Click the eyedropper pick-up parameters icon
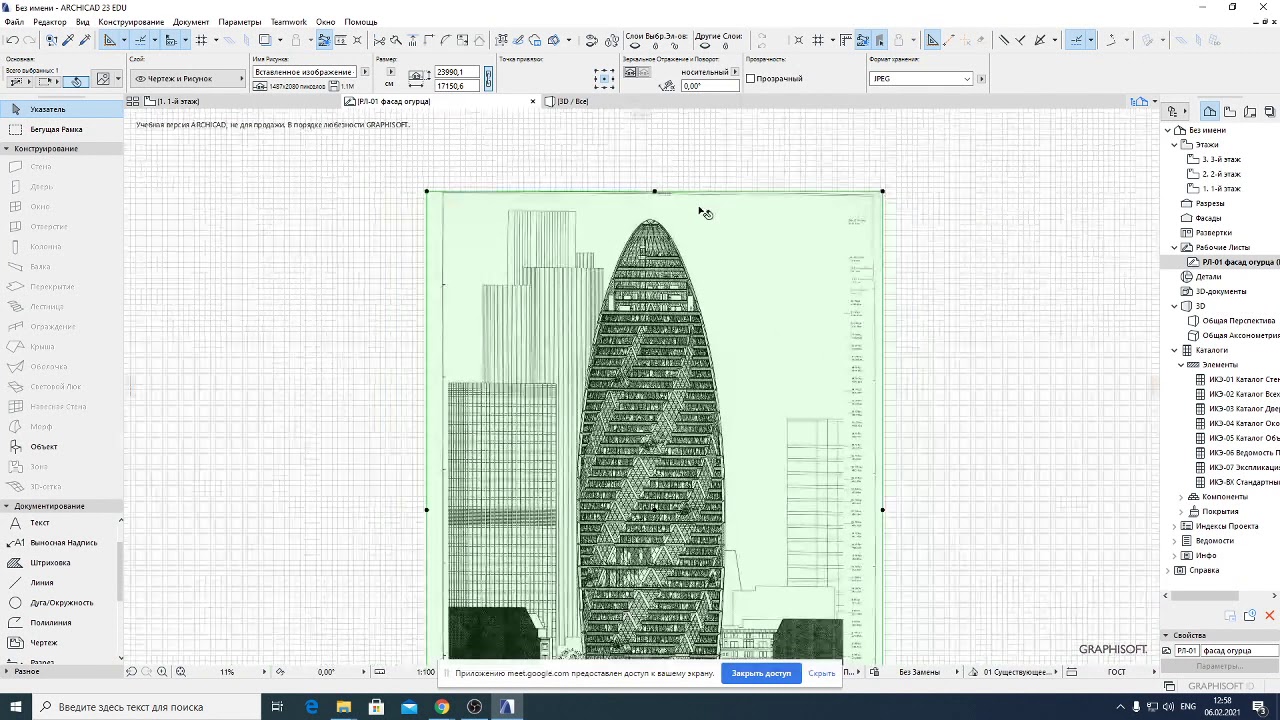 tap(69, 40)
